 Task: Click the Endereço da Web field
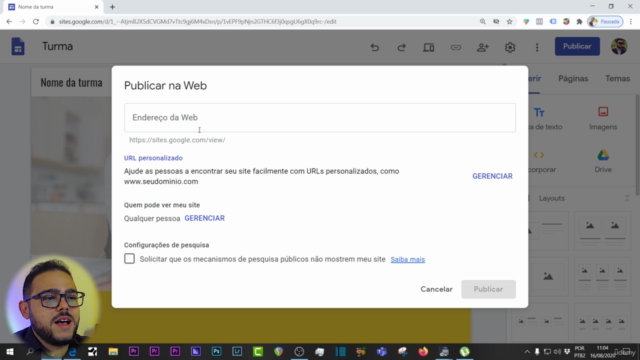(x=320, y=118)
